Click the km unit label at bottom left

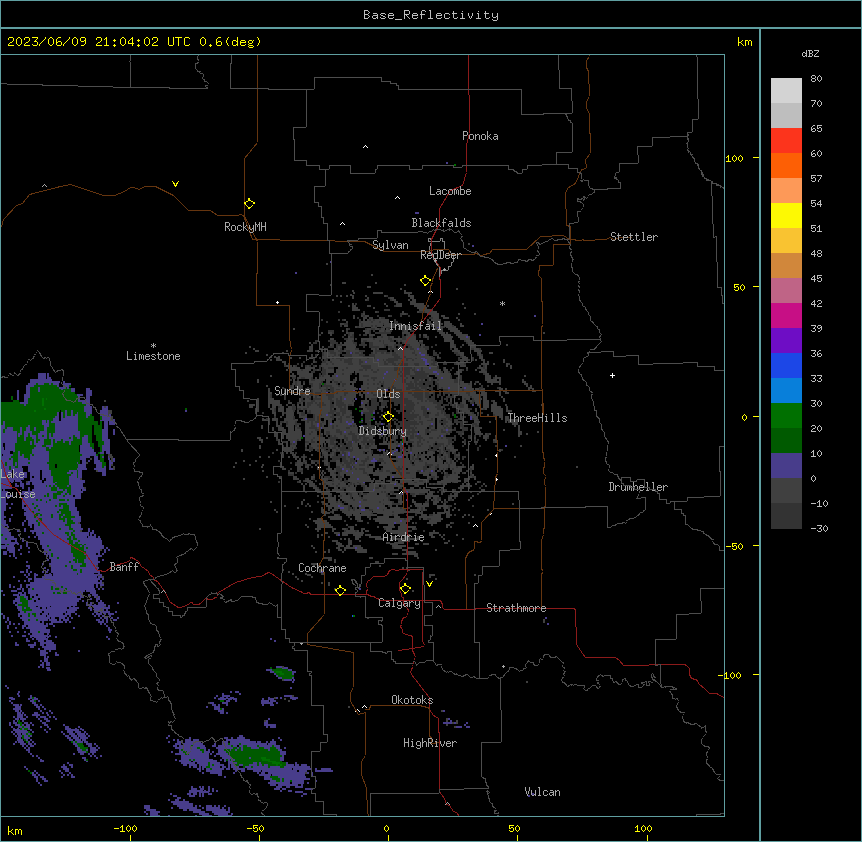(14, 830)
